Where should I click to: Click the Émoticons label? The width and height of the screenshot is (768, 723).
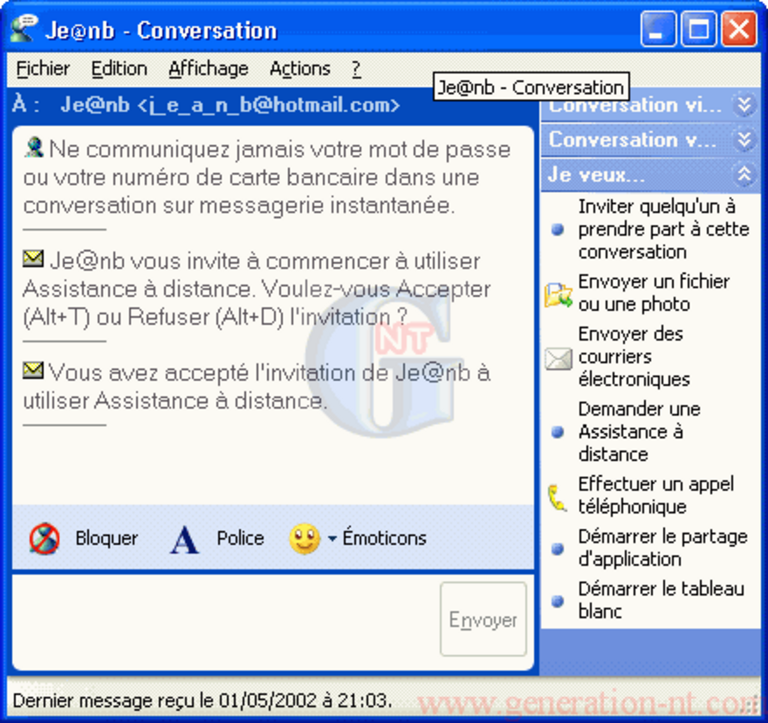(384, 538)
